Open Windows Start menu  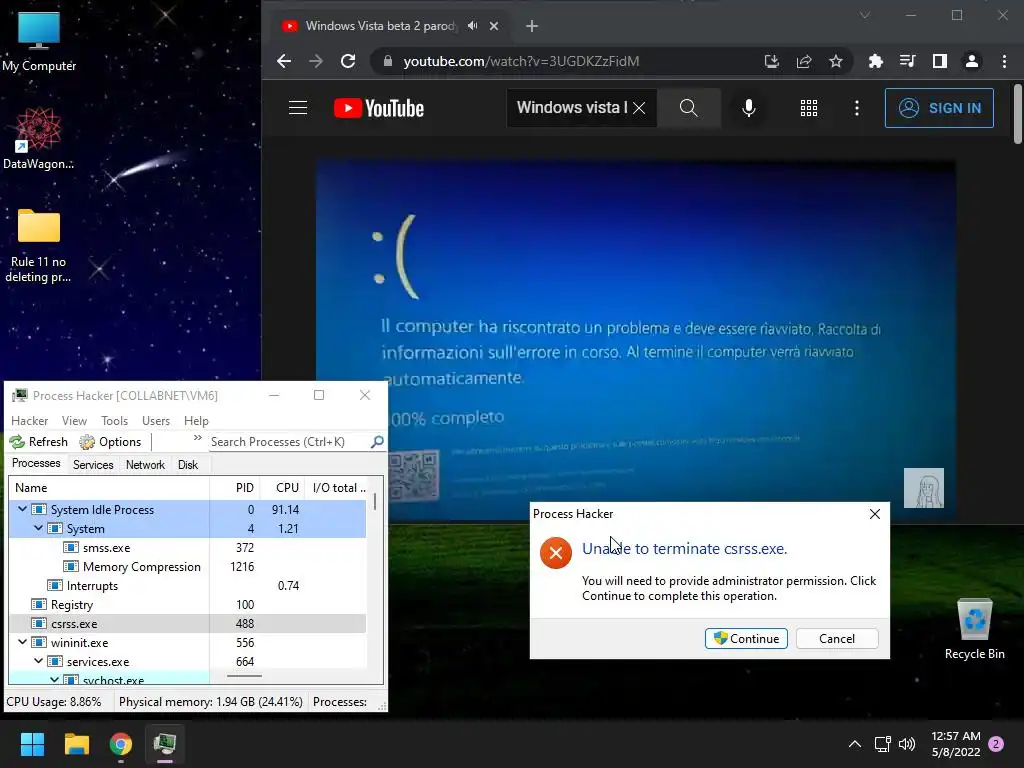[32, 744]
